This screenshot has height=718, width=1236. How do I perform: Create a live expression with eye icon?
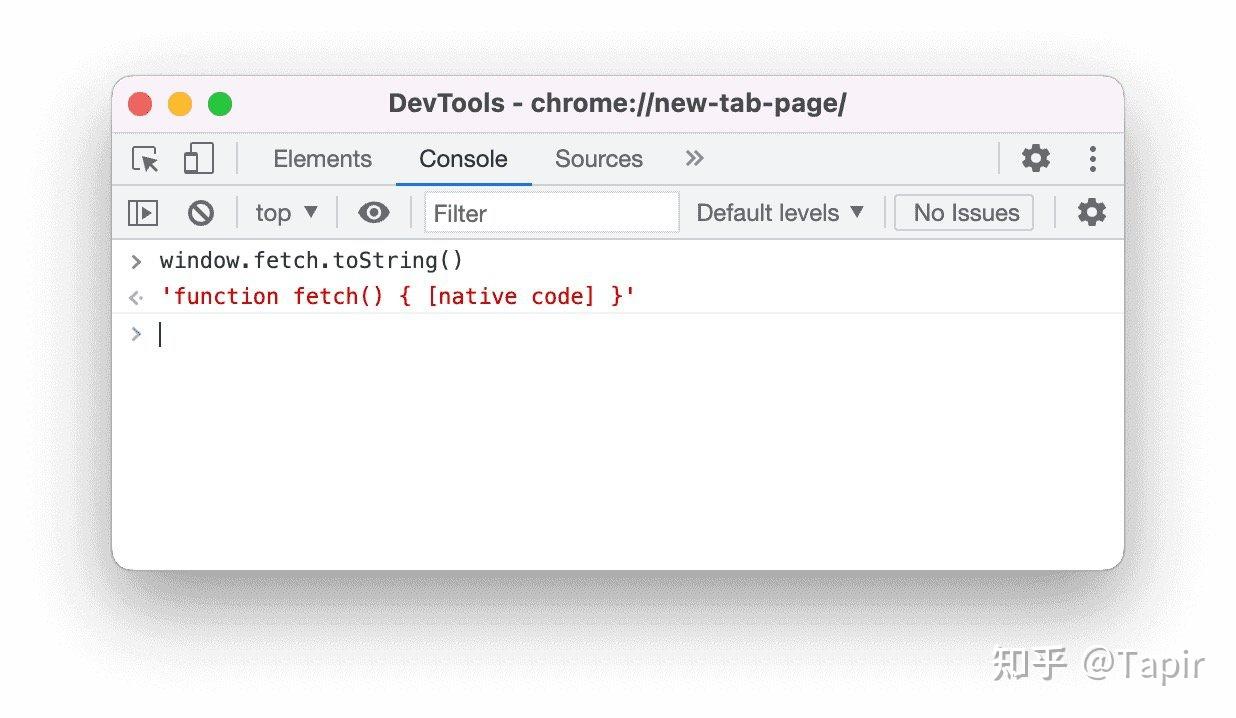374,212
